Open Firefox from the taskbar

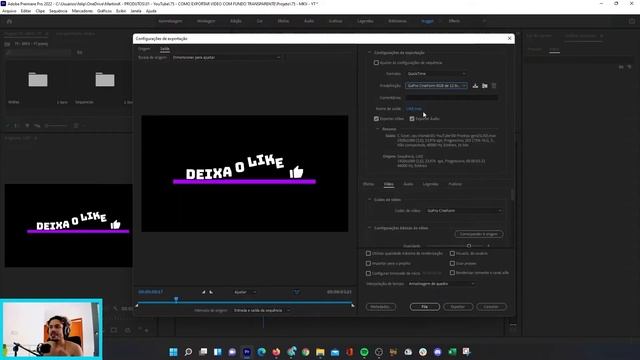point(276,352)
